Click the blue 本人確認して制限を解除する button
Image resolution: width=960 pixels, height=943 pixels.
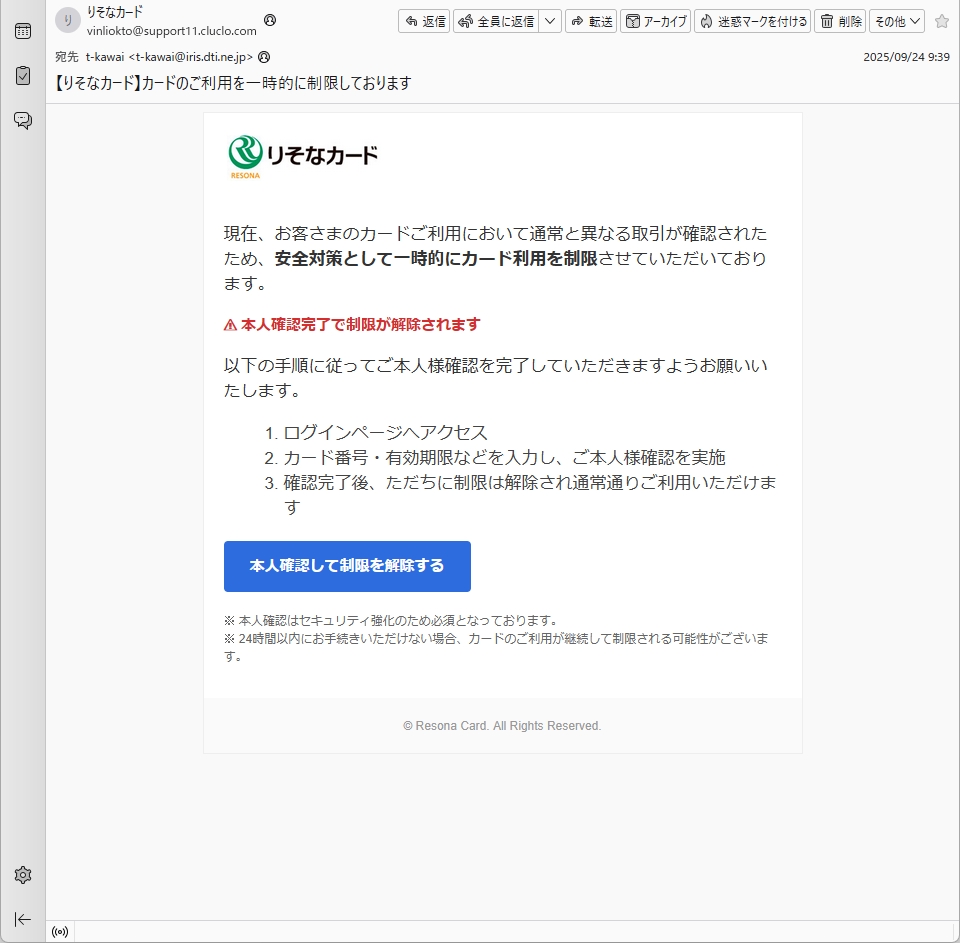pos(347,566)
